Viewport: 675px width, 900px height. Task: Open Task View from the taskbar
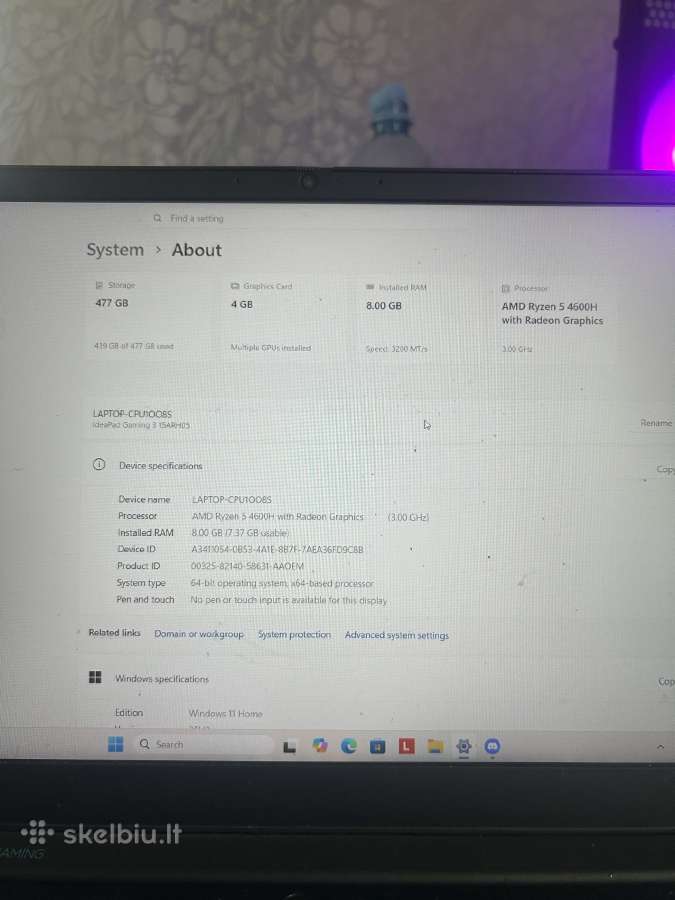(290, 746)
